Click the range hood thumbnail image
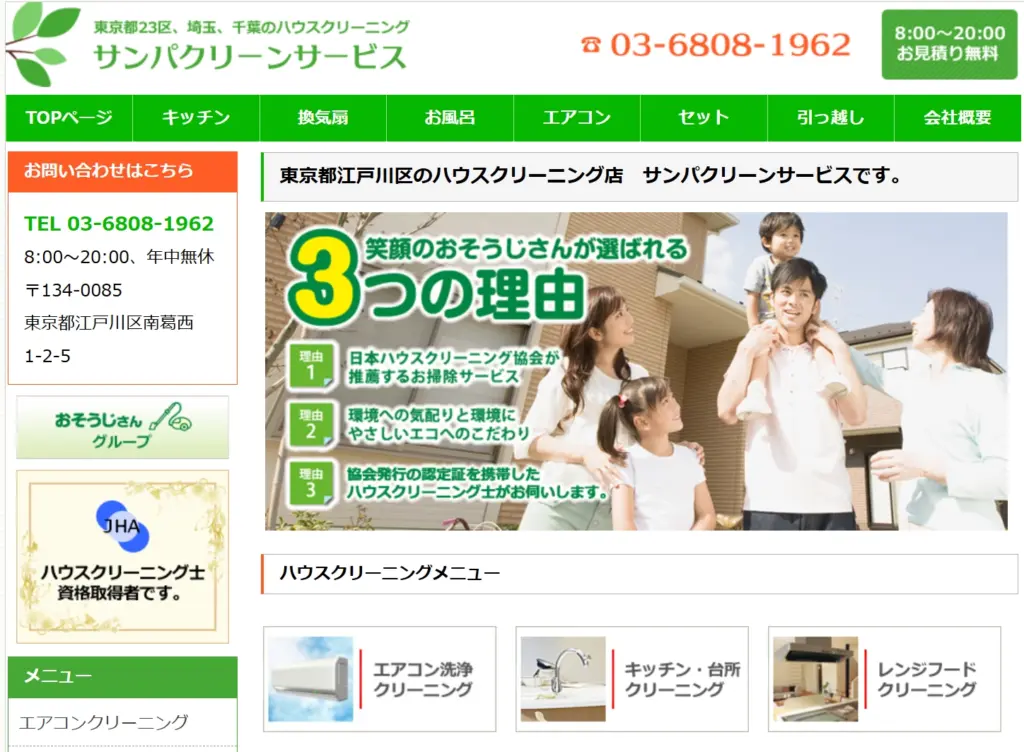The height and width of the screenshot is (752, 1024). [x=815, y=679]
